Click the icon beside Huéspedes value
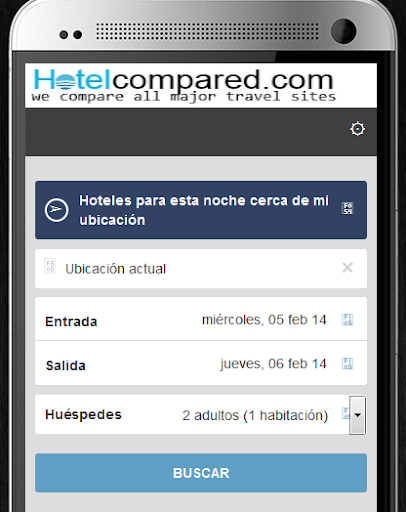This screenshot has height=512, width=406. point(346,413)
